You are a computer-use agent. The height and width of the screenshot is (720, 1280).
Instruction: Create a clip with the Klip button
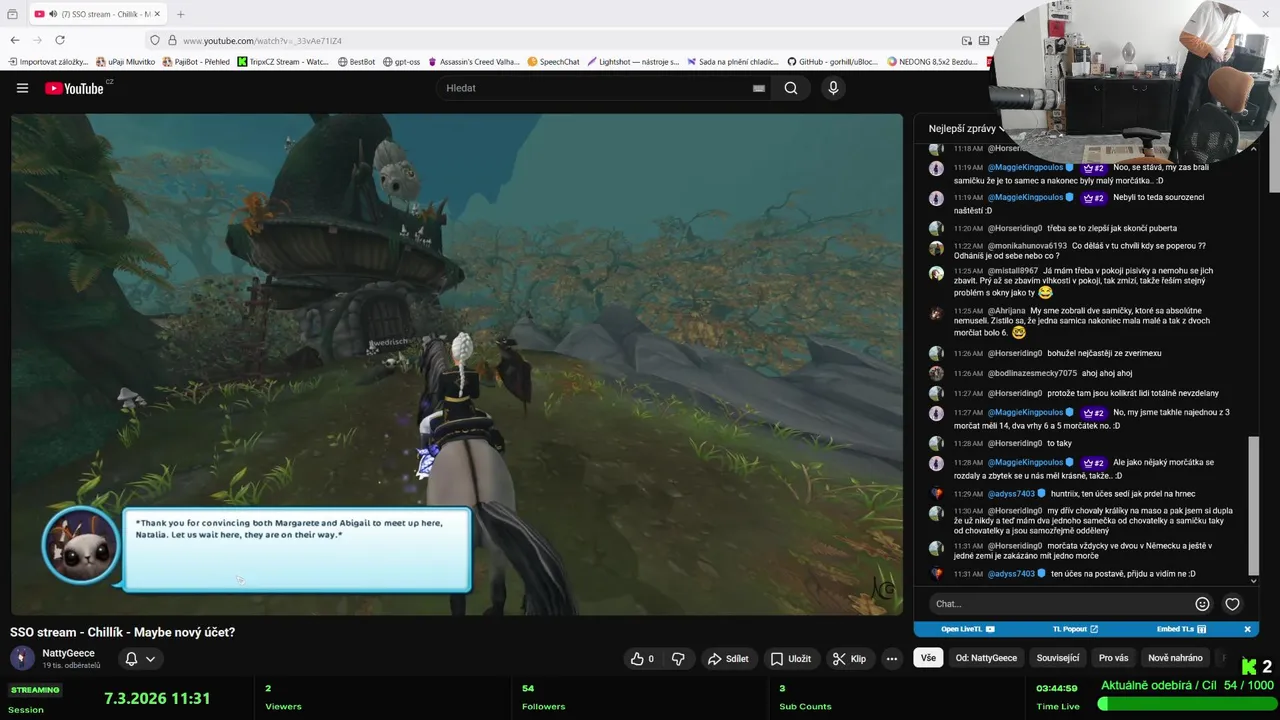(x=849, y=659)
